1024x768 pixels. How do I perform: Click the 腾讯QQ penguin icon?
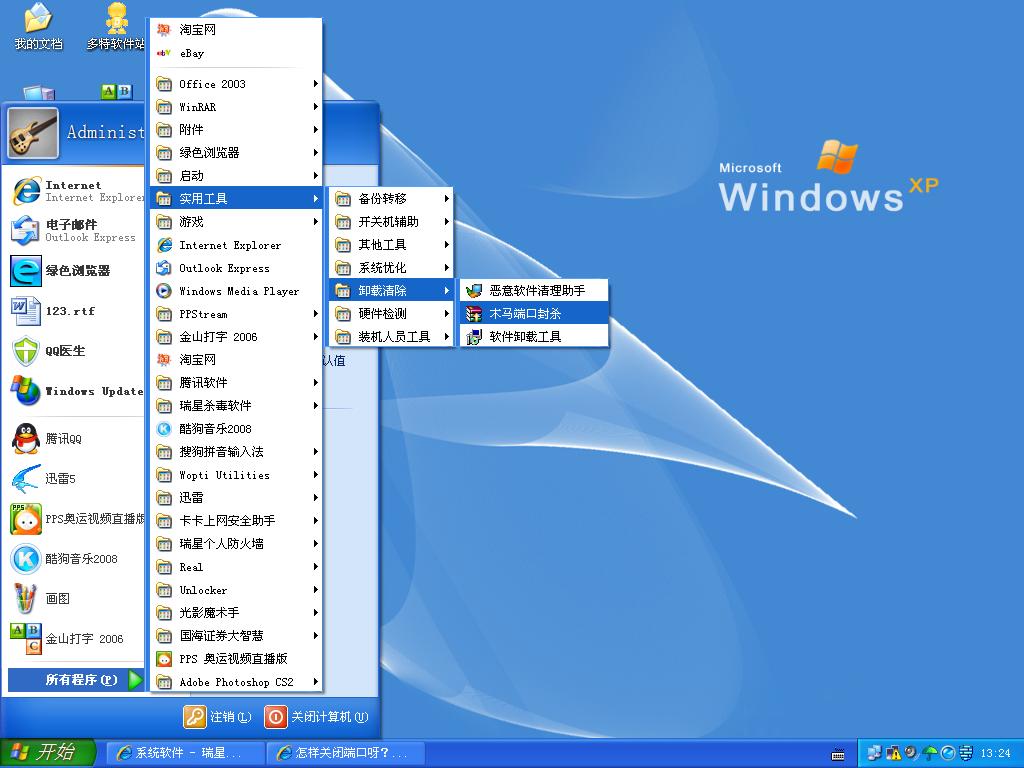click(x=25, y=439)
